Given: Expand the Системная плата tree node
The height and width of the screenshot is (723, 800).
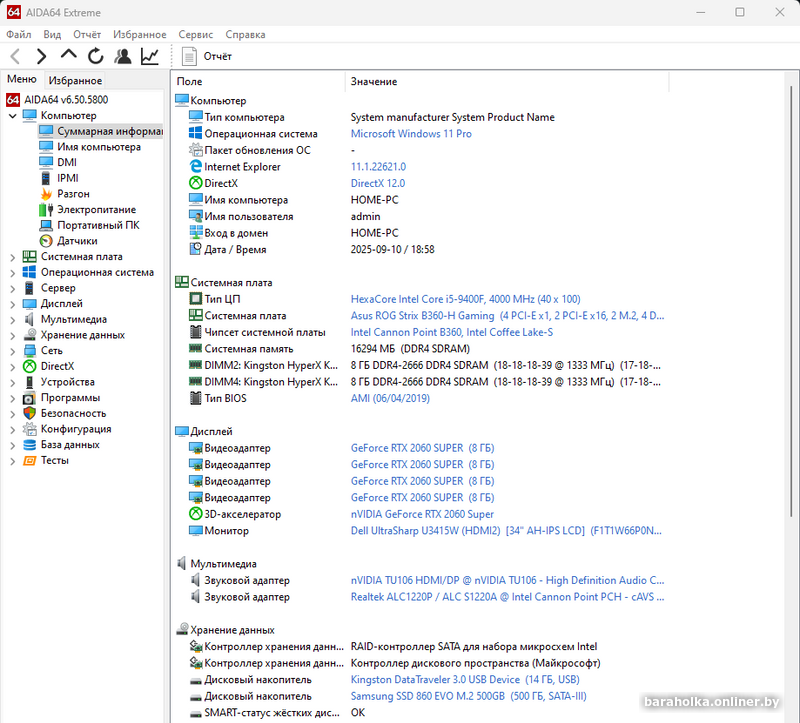Looking at the screenshot, I should (x=13, y=257).
